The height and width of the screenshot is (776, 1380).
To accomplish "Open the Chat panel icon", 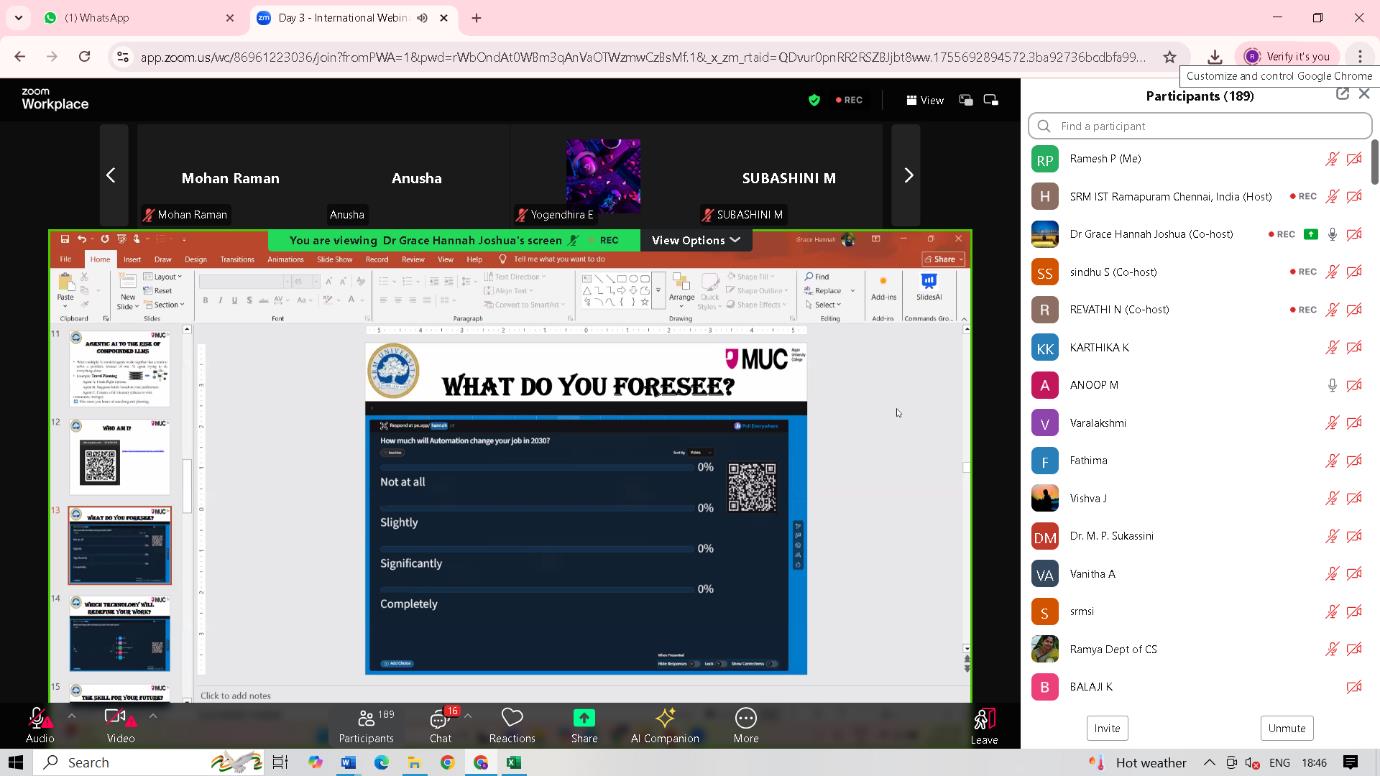I will click(440, 719).
